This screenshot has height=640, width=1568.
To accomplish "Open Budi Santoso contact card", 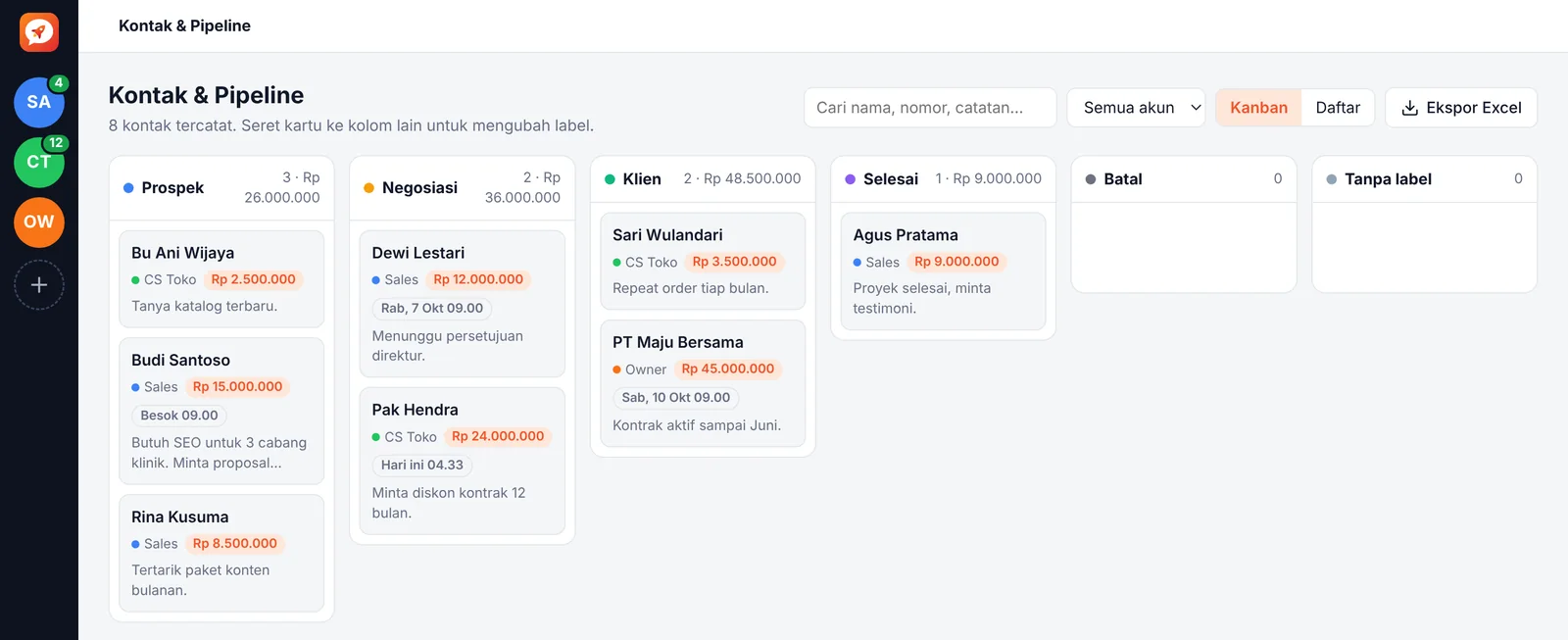I will pyautogui.click(x=221, y=411).
